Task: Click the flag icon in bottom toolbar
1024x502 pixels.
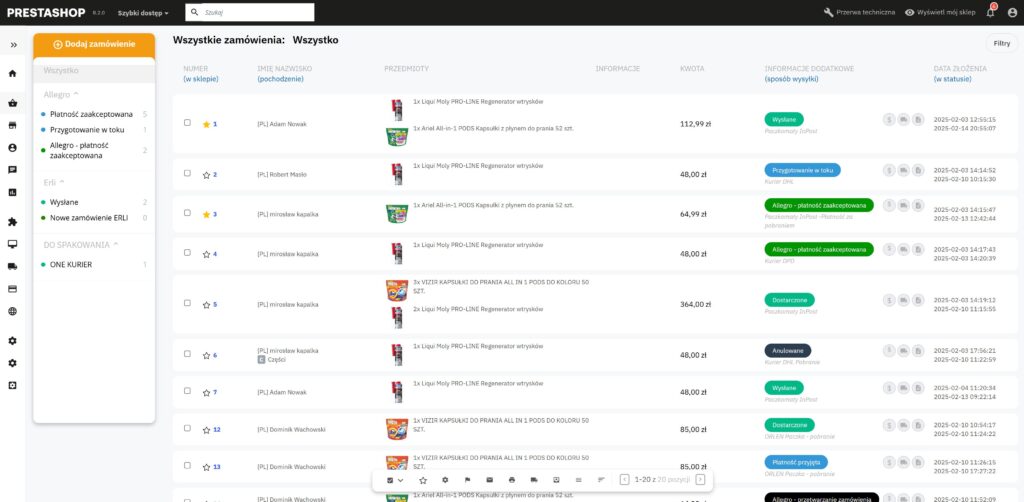Action: click(467, 480)
